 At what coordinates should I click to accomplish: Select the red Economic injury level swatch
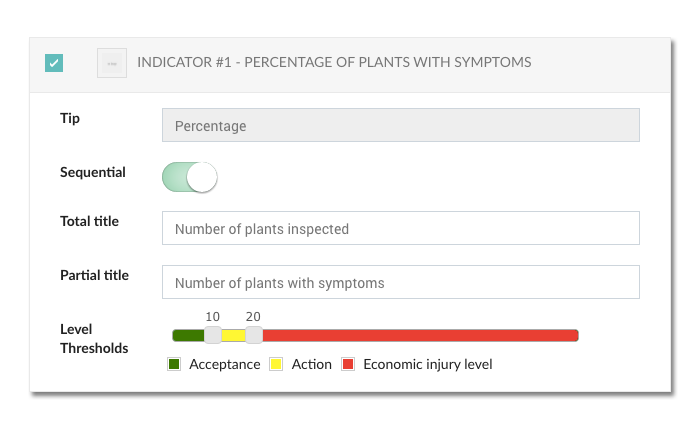[x=348, y=364]
